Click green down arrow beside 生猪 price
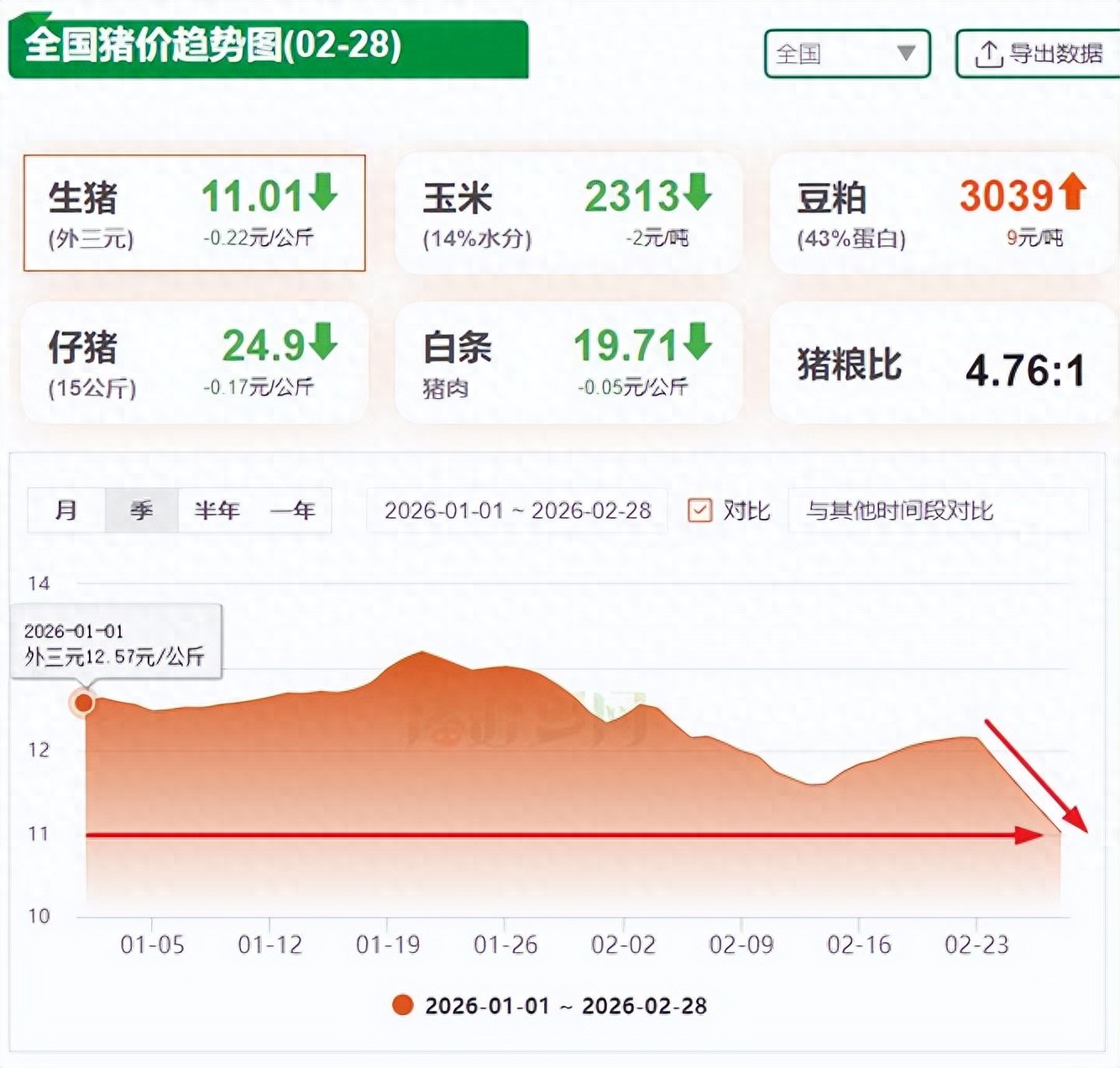Viewport: 1120px width, 1068px height. click(322, 191)
